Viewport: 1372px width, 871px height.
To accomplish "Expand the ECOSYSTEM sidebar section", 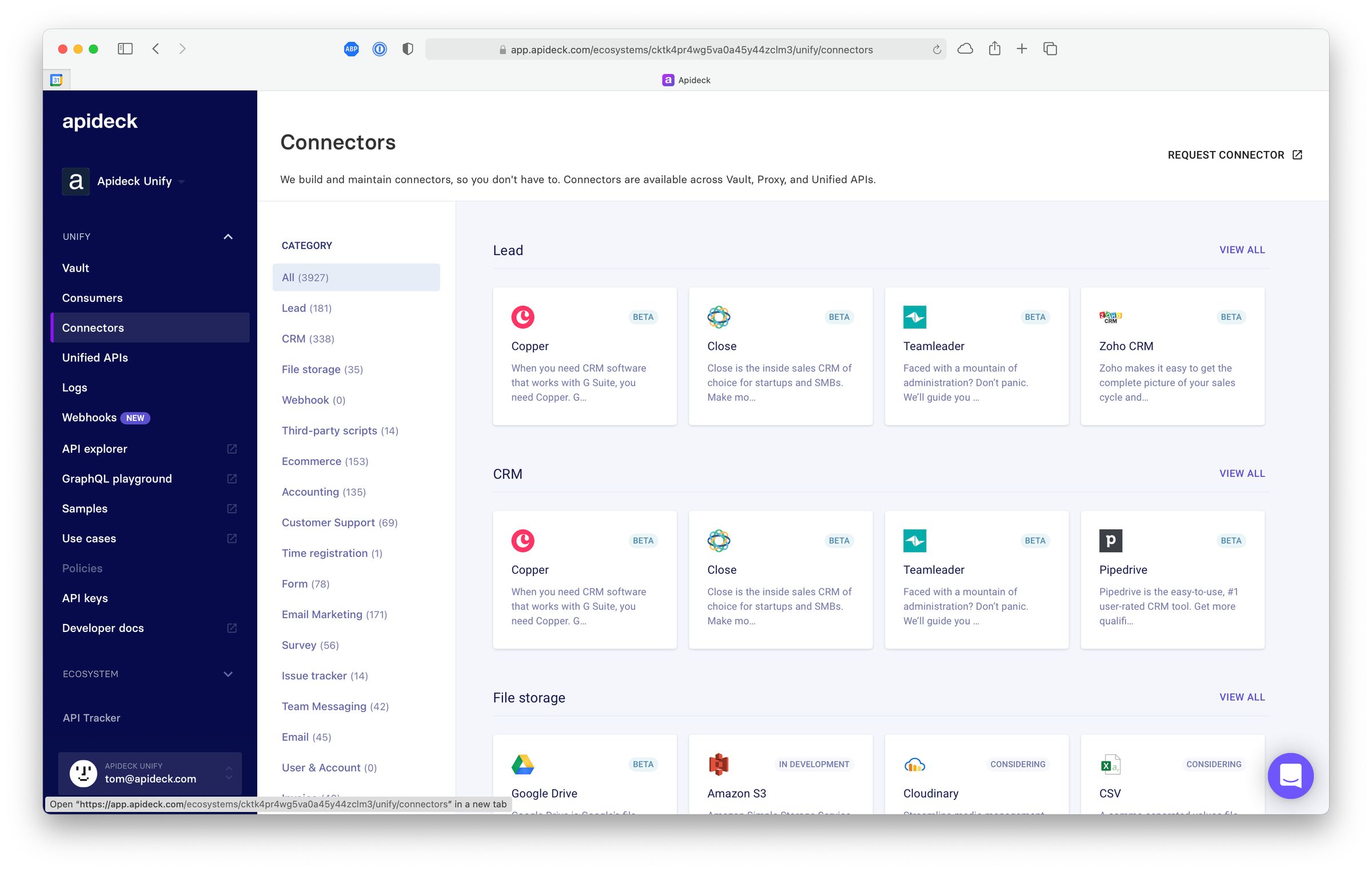I will point(228,674).
